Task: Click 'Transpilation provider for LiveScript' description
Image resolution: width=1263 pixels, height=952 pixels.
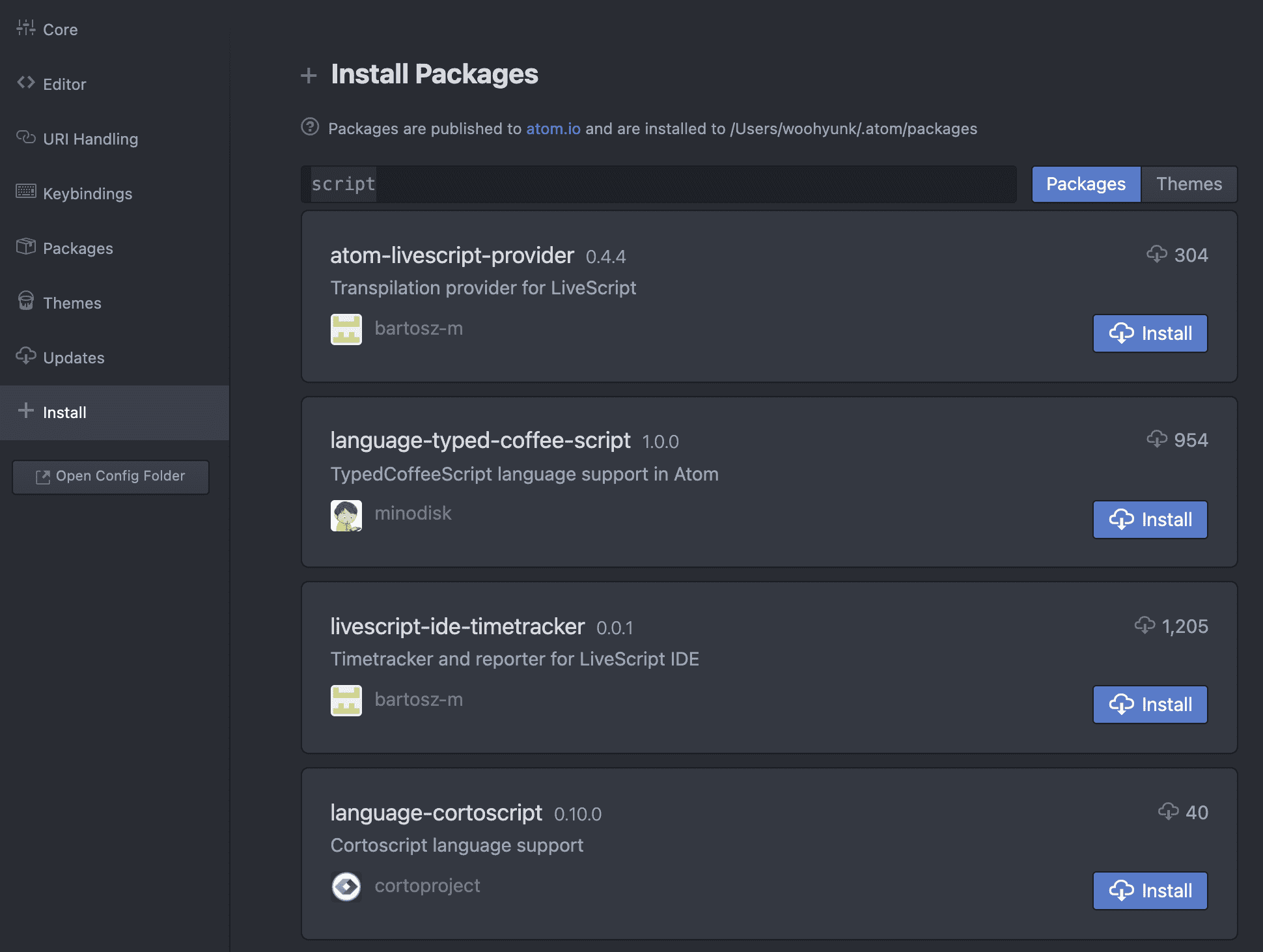Action: tap(483, 288)
